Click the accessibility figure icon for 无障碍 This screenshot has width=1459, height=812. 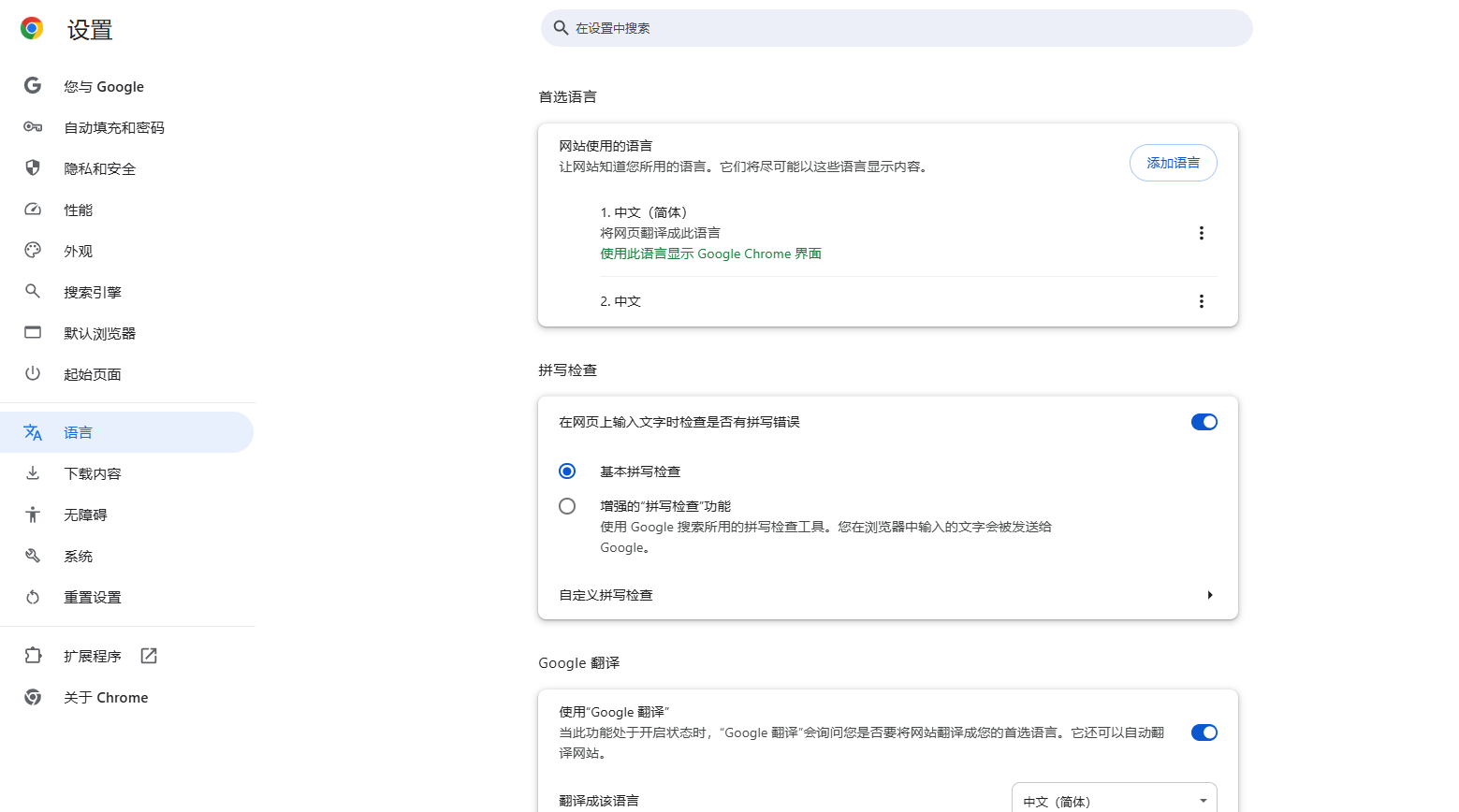point(33,515)
